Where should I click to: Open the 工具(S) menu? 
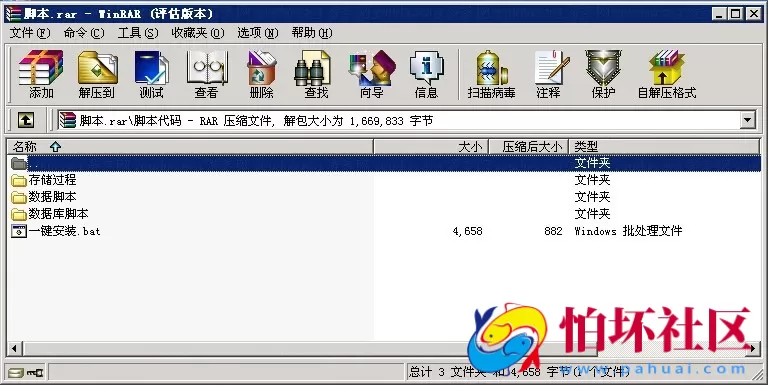pos(138,33)
